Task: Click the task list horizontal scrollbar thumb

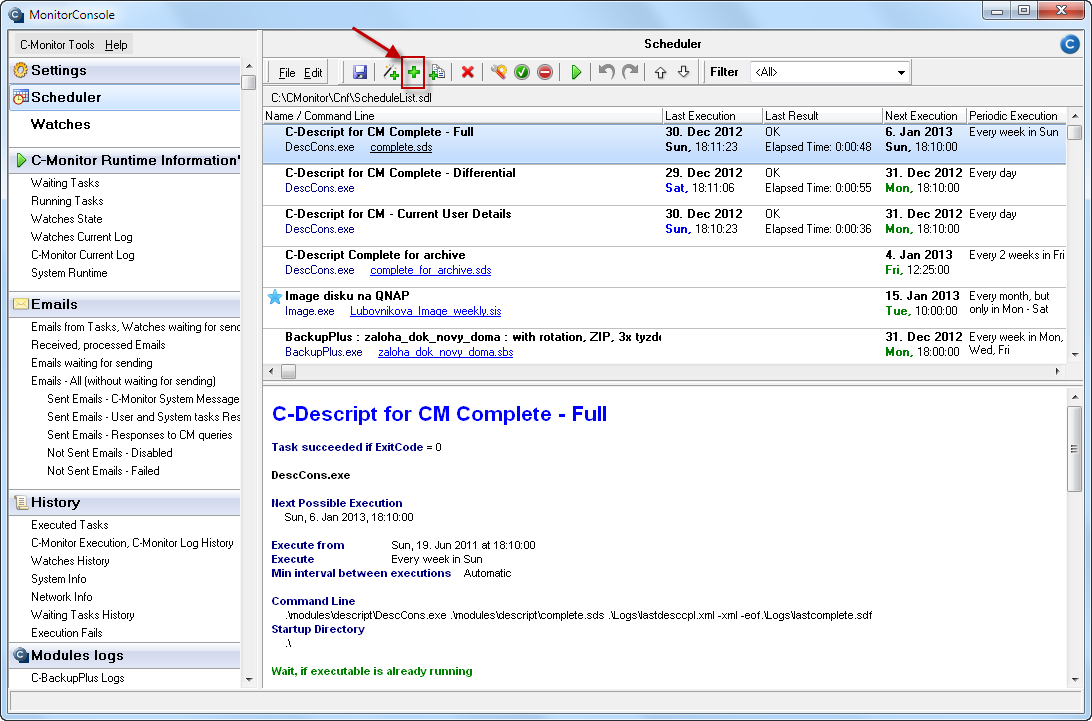Action: pyautogui.click(x=288, y=372)
